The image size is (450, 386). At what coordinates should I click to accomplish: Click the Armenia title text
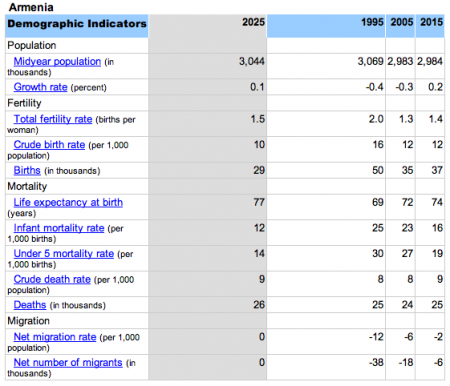[31, 7]
